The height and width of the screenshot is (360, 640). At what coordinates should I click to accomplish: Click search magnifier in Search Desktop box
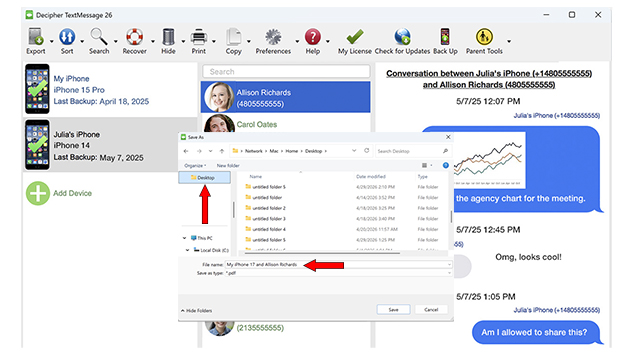point(445,151)
